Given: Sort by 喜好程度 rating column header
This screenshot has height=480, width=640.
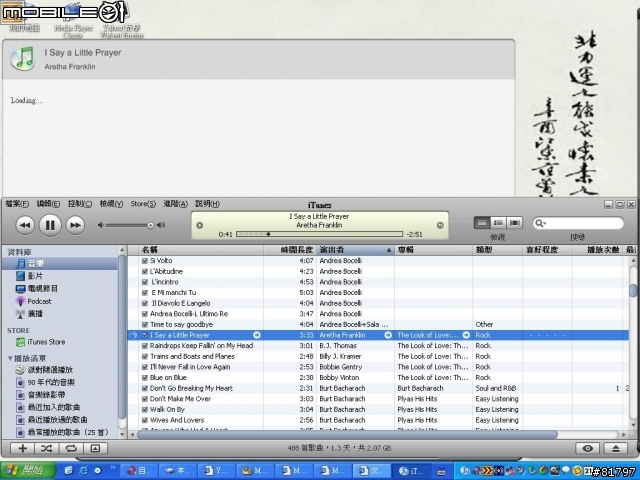Looking at the screenshot, I should coord(547,250).
